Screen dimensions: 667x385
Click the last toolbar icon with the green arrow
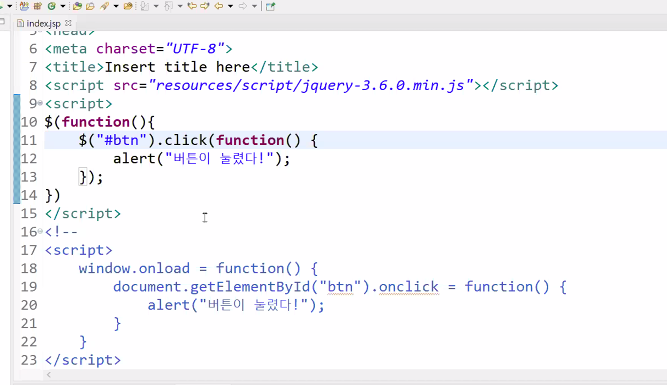point(270,6)
